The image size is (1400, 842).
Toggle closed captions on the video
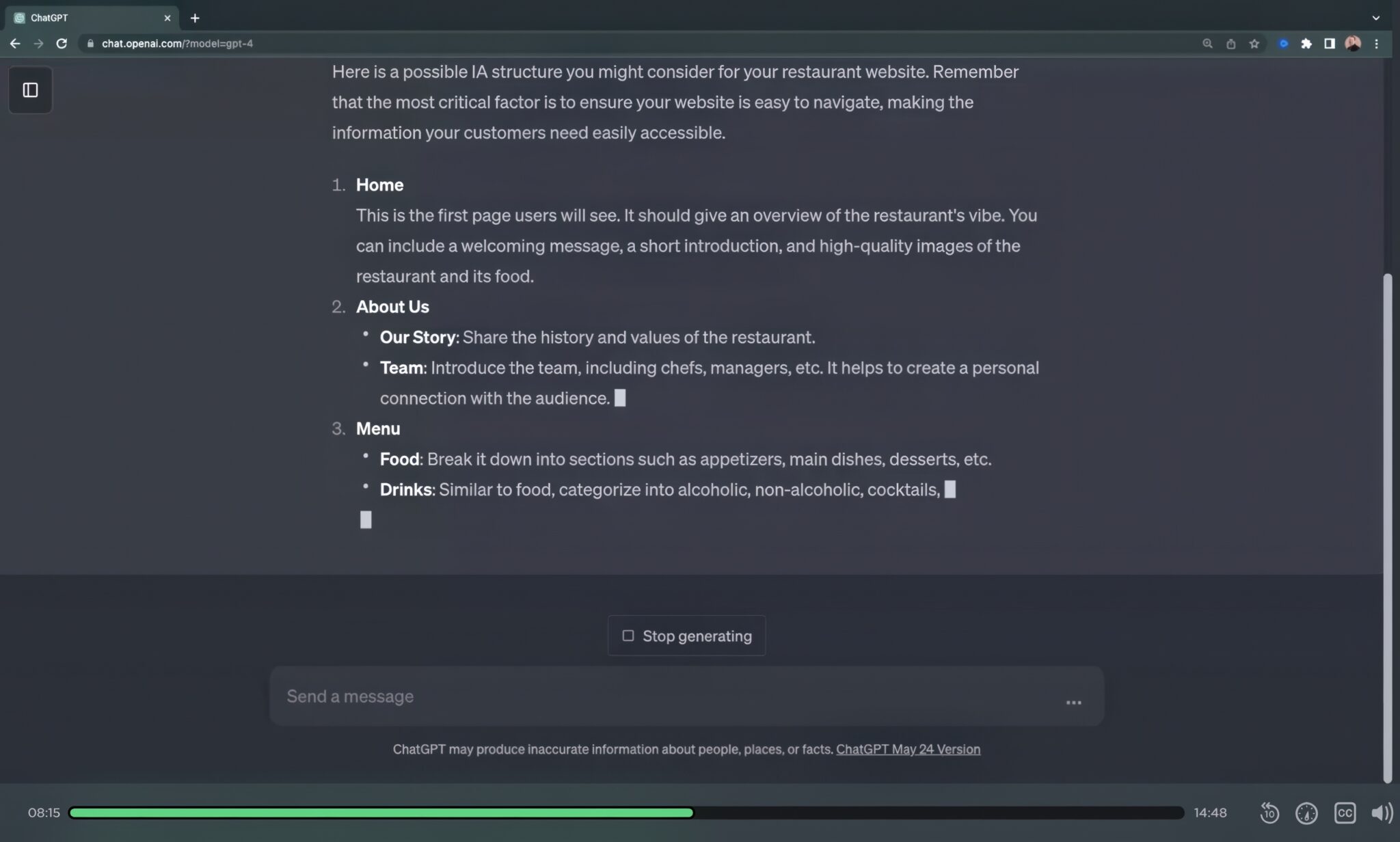(1345, 813)
